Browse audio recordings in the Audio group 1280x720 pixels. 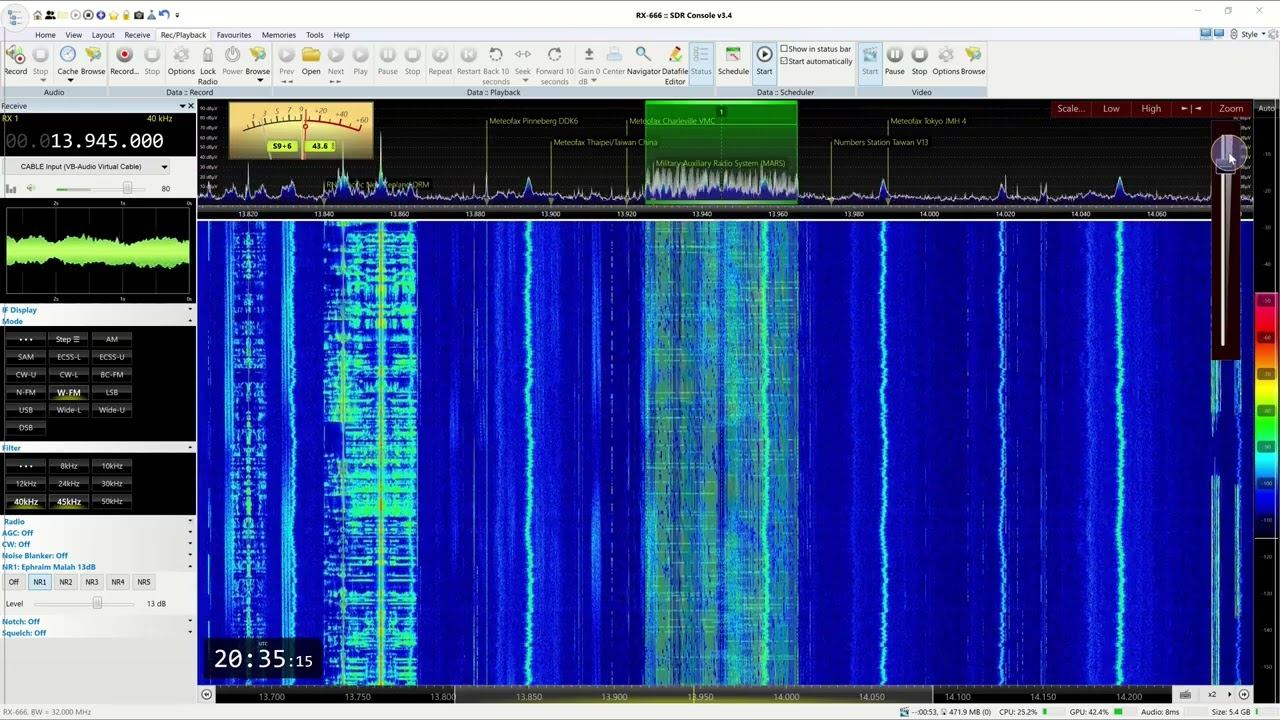(x=93, y=60)
